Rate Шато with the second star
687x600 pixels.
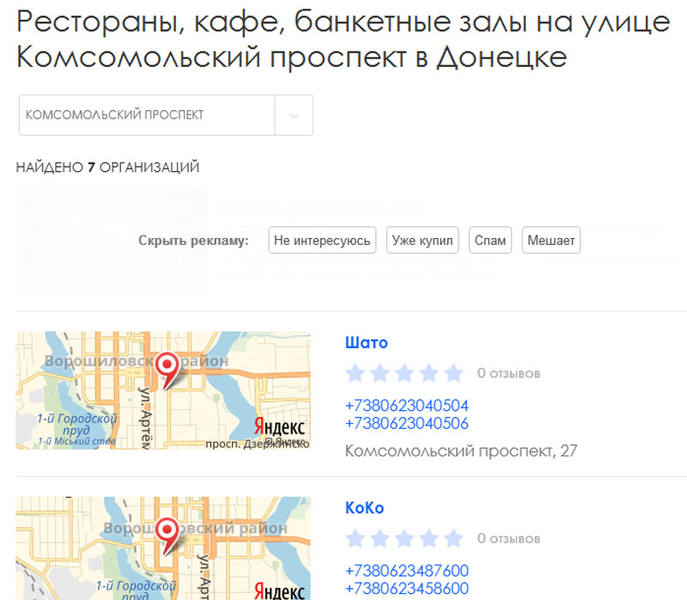pyautogui.click(x=380, y=373)
